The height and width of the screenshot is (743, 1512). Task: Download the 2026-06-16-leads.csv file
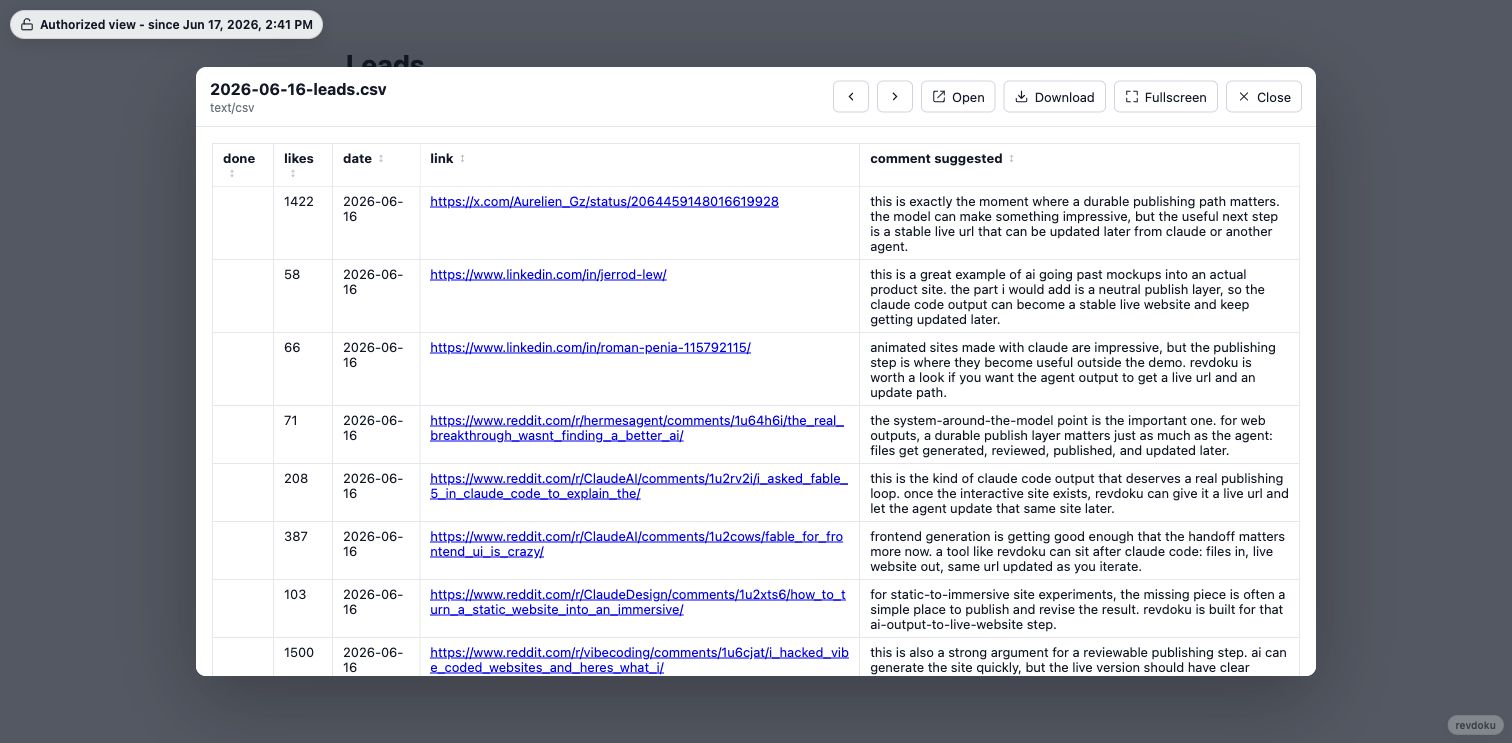point(1054,97)
